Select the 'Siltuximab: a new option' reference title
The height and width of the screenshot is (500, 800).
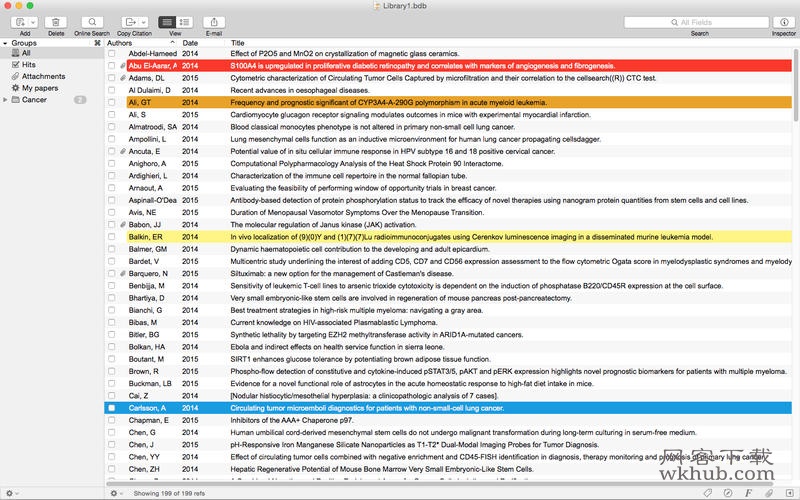[341, 273]
